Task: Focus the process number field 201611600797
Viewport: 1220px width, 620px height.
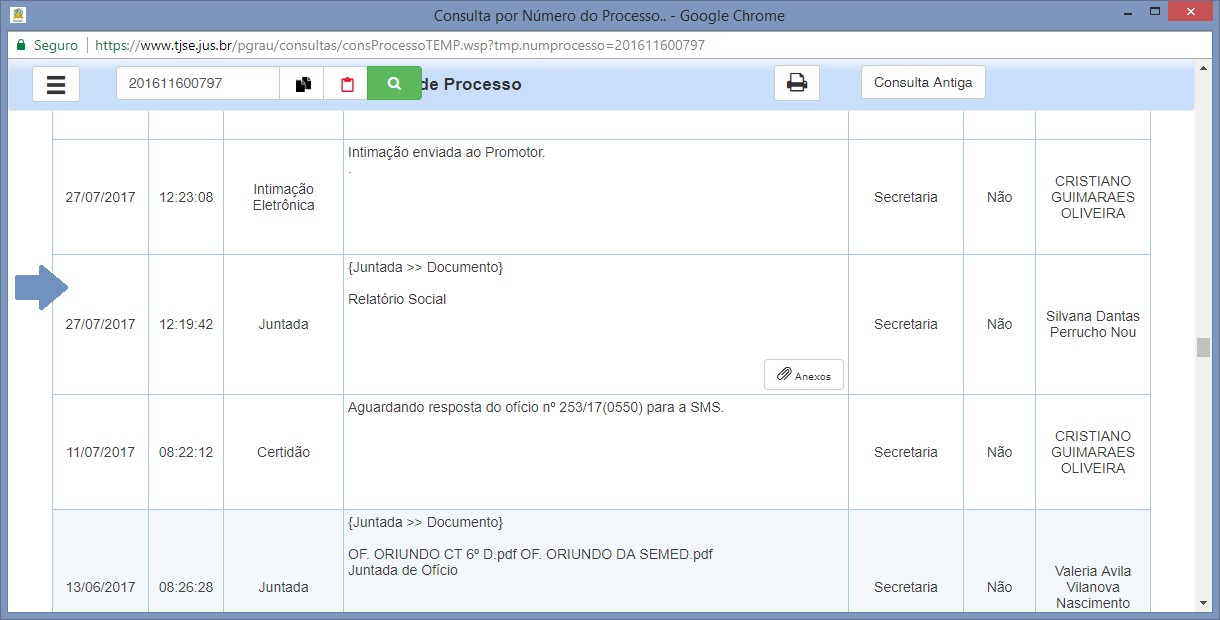Action: [x=197, y=84]
